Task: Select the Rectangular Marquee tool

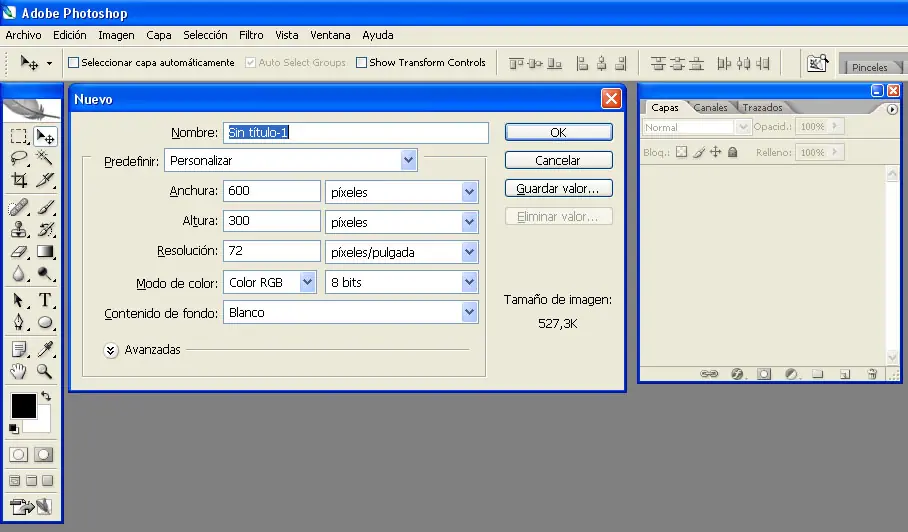Action: click(x=19, y=136)
